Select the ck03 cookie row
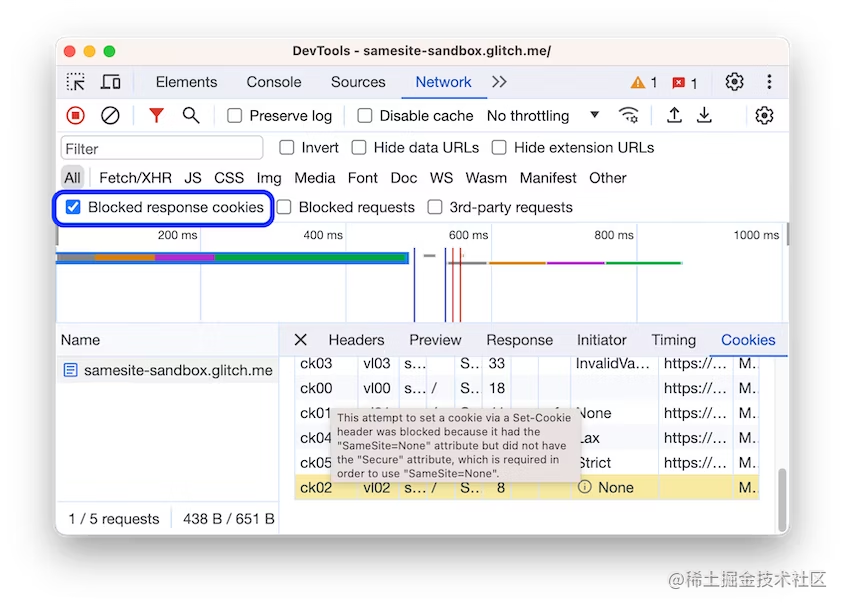 [527, 363]
